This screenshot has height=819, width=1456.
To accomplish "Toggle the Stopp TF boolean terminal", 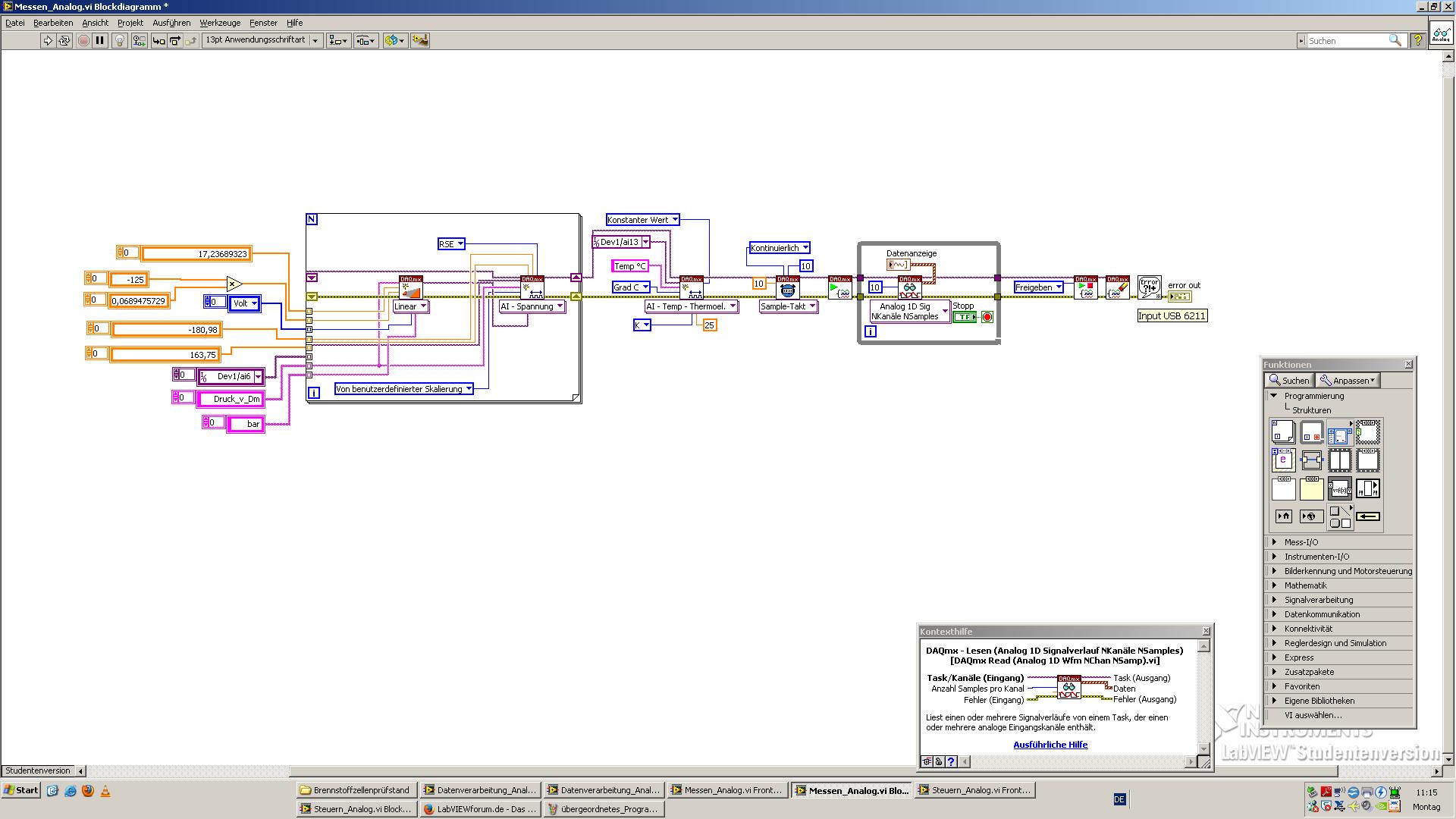I will tap(965, 317).
